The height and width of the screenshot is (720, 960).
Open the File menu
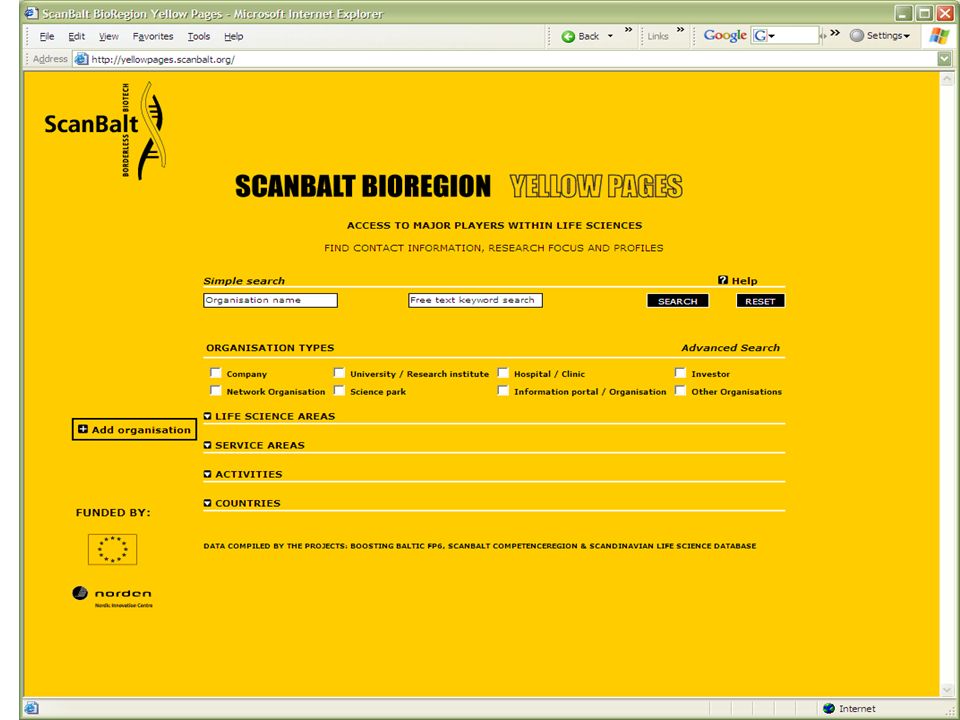coord(47,36)
